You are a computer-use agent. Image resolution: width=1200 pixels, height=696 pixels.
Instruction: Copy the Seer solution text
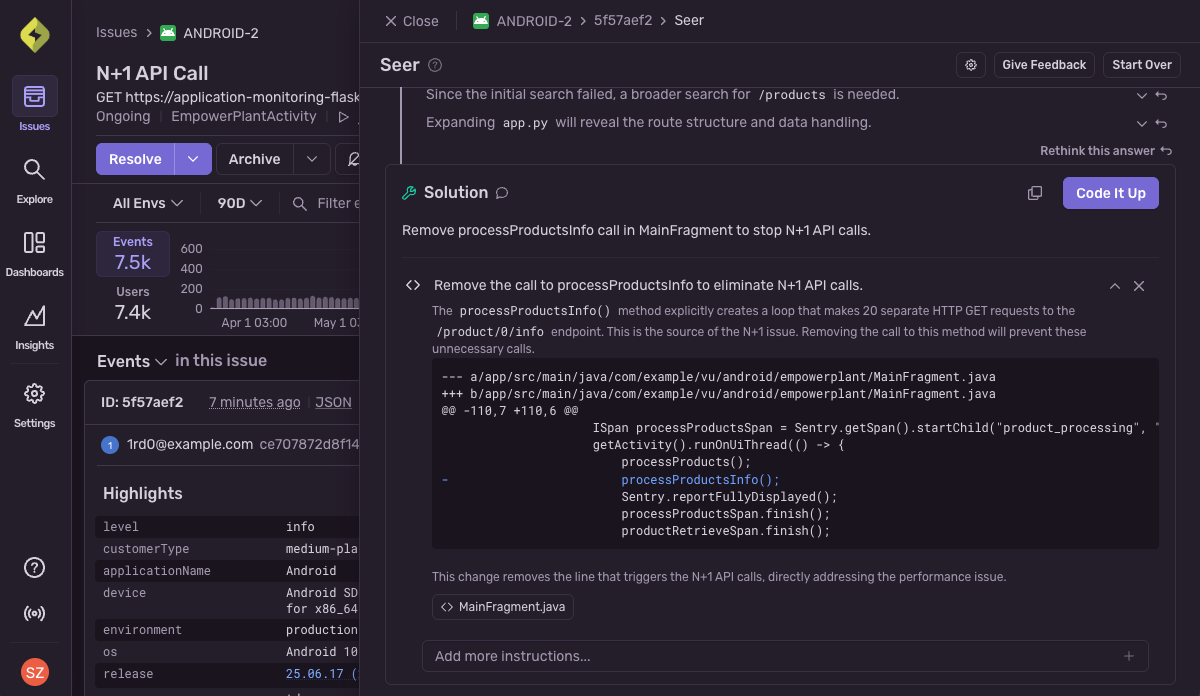[1035, 193]
